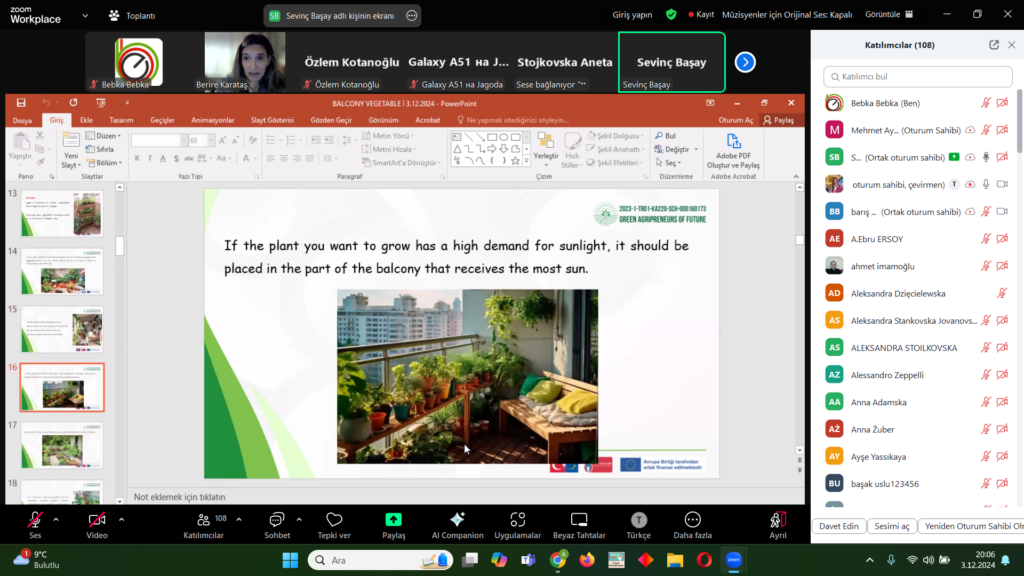Viewport: 1024px width, 576px height.
Task: Turn on camera with Video button
Action: click(96, 520)
